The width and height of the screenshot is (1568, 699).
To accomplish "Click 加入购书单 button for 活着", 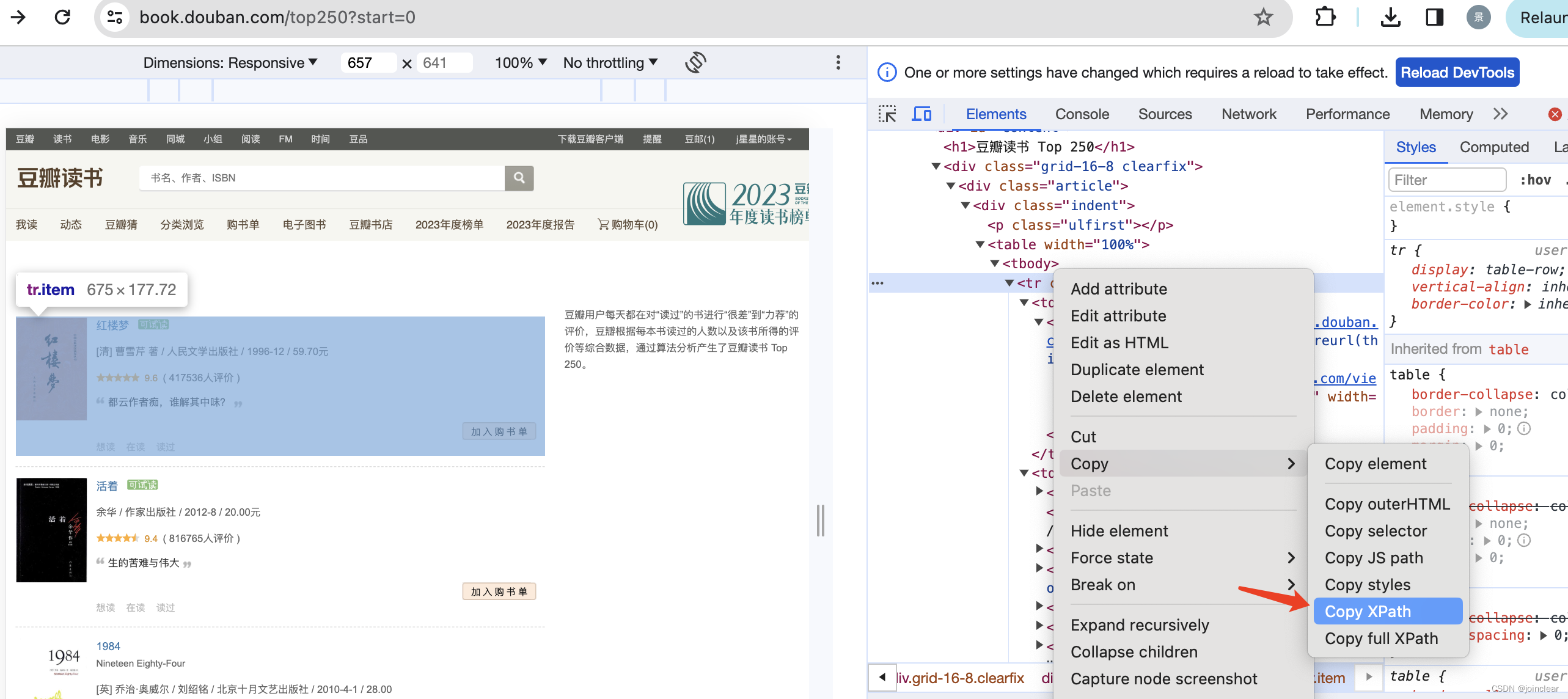I will (x=499, y=591).
